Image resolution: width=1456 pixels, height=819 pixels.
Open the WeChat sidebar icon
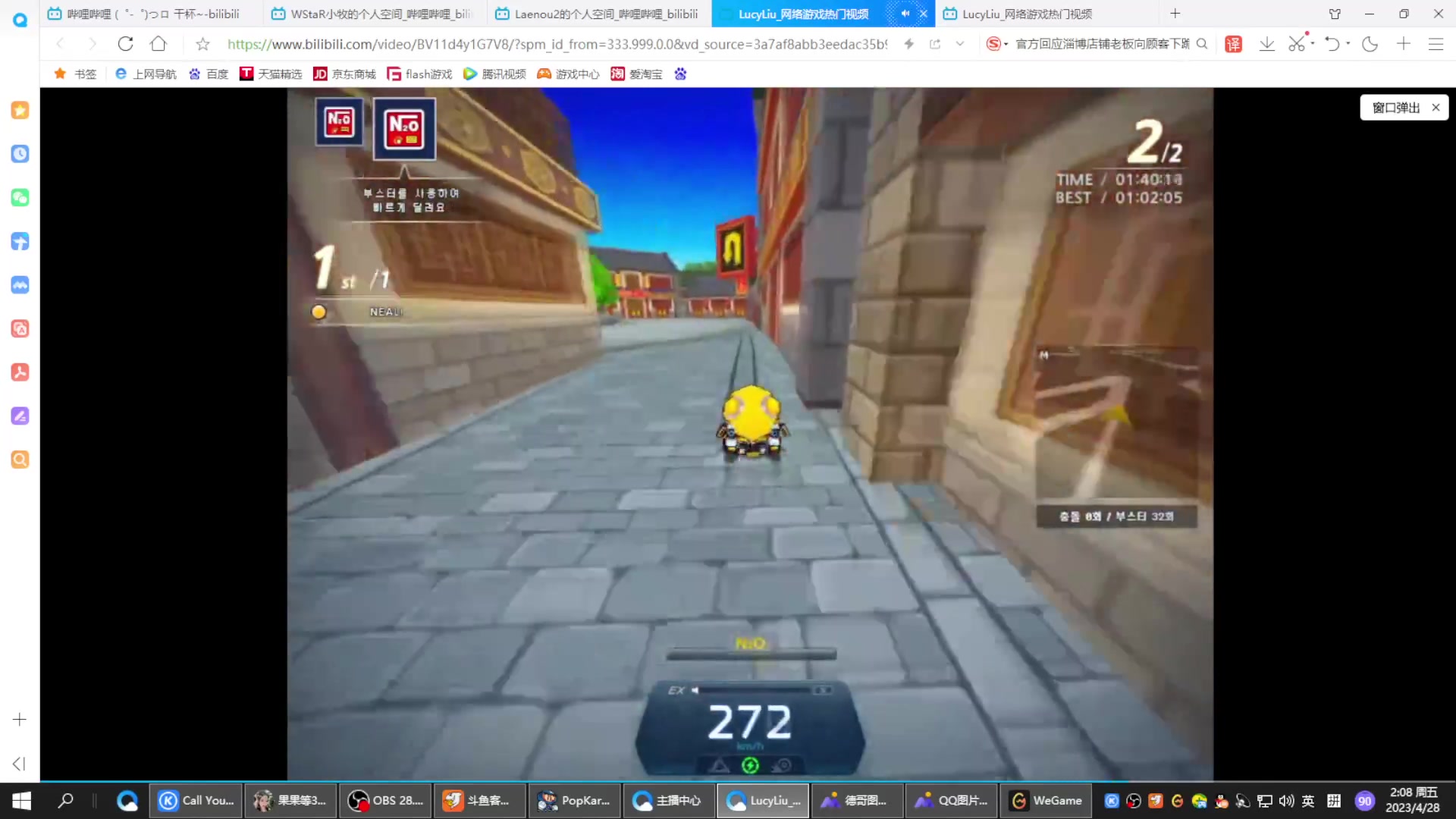[x=20, y=198]
